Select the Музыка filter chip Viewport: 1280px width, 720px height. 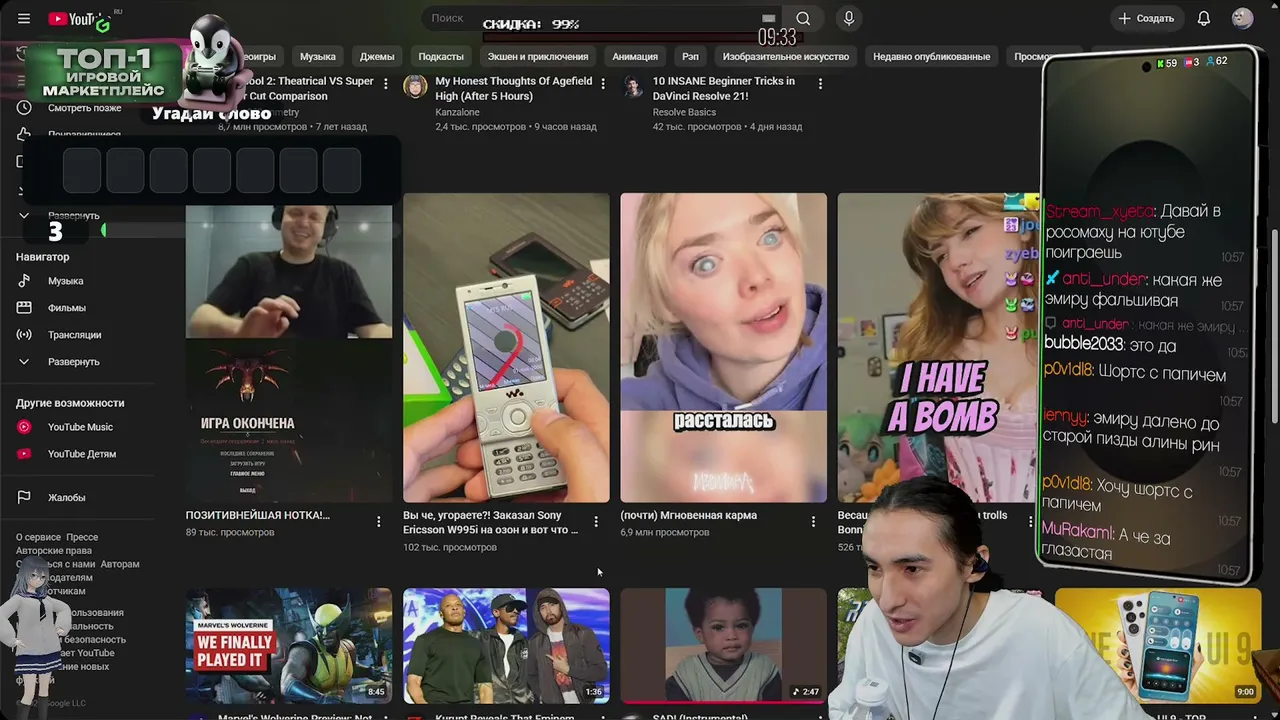coord(318,56)
